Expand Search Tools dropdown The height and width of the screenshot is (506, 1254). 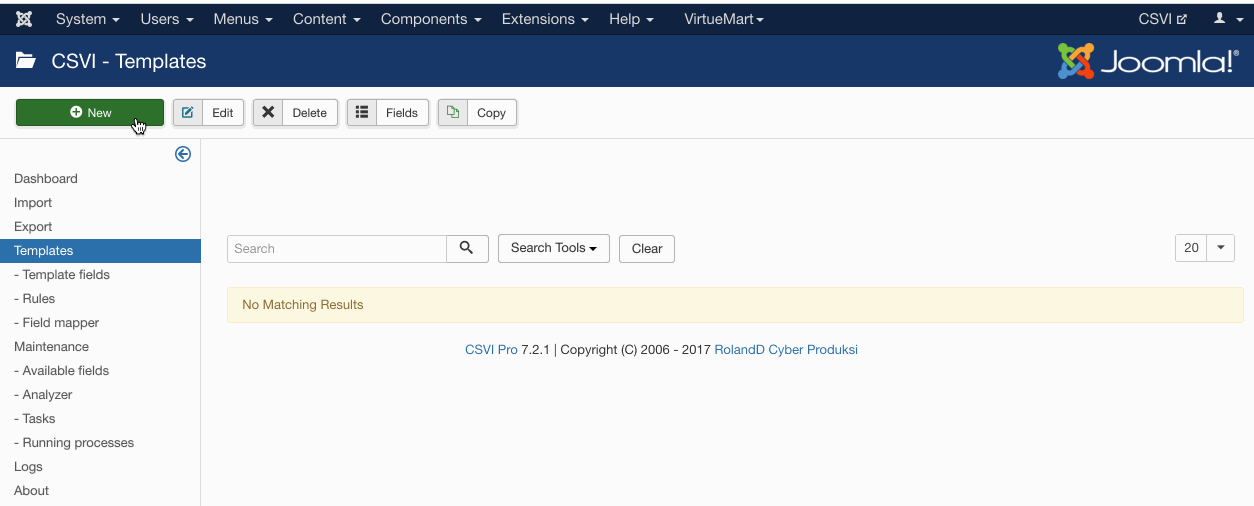click(554, 249)
